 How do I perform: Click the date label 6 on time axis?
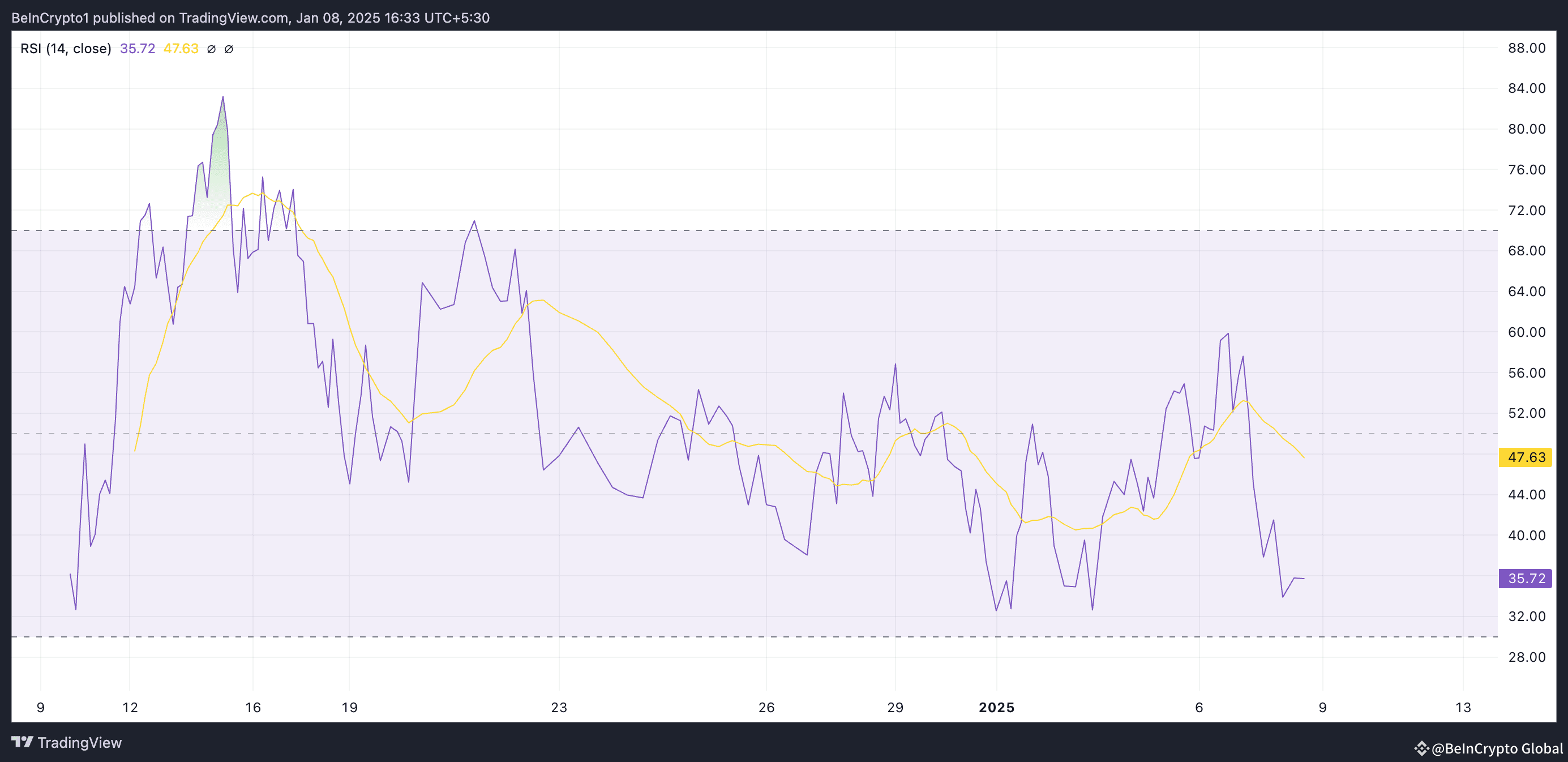pyautogui.click(x=1199, y=707)
